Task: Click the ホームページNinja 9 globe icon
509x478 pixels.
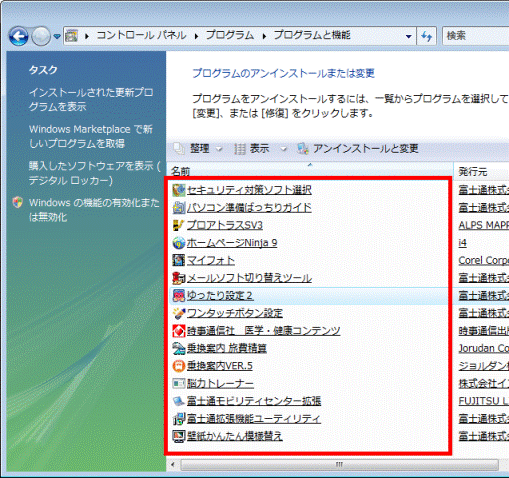Action: [179, 243]
